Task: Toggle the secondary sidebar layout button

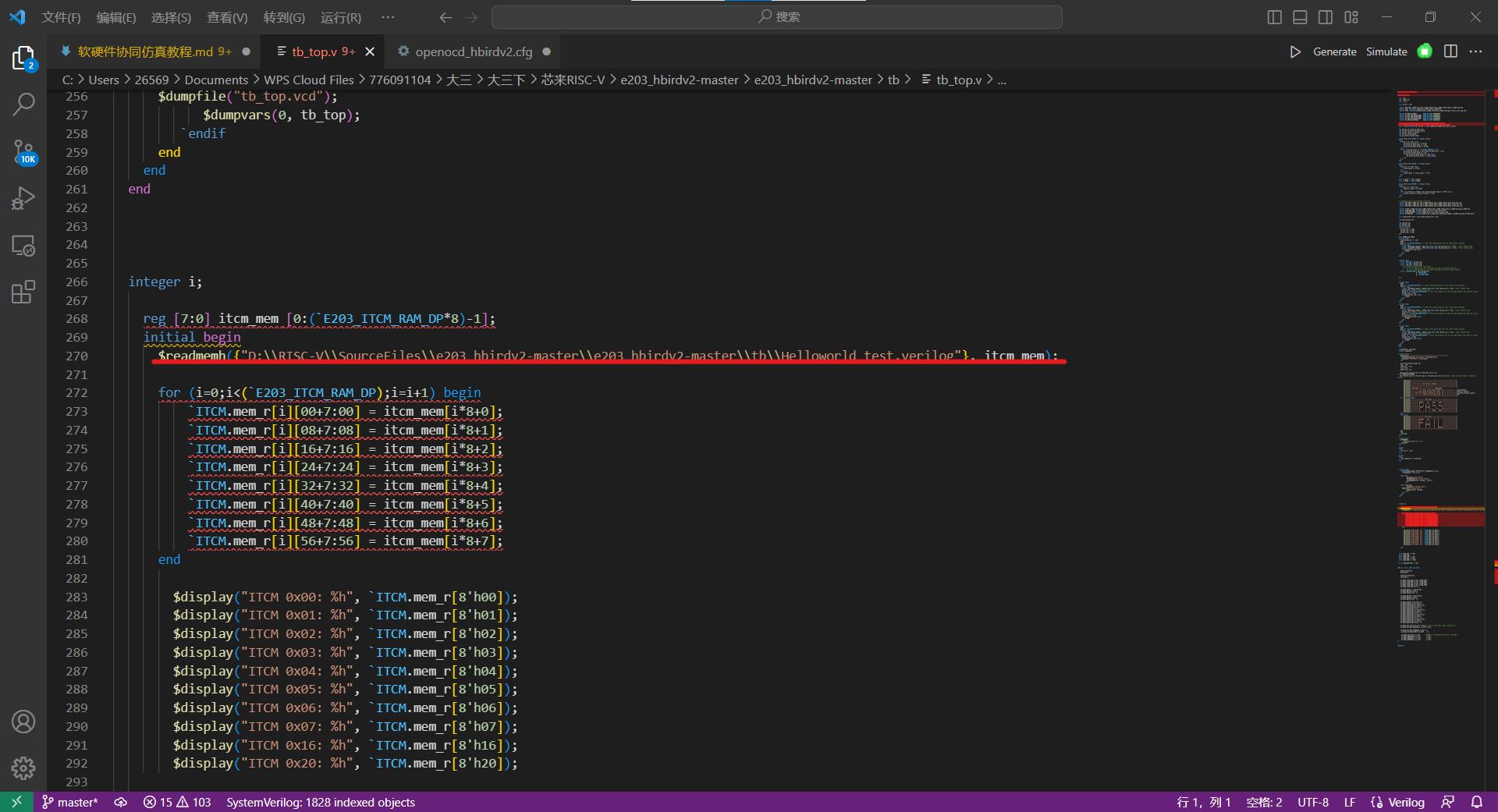Action: (1326, 17)
